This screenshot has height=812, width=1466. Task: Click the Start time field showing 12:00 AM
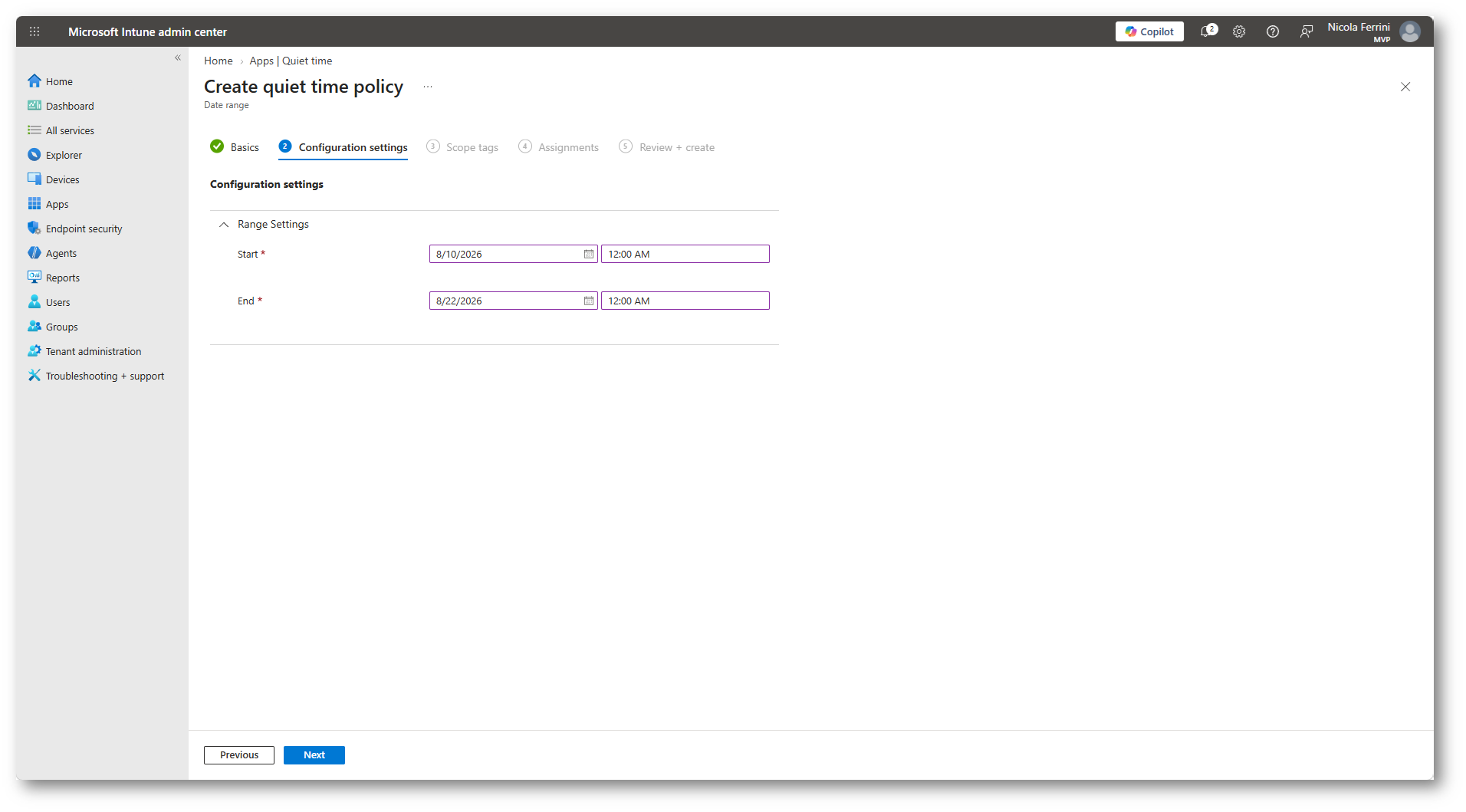coord(685,254)
